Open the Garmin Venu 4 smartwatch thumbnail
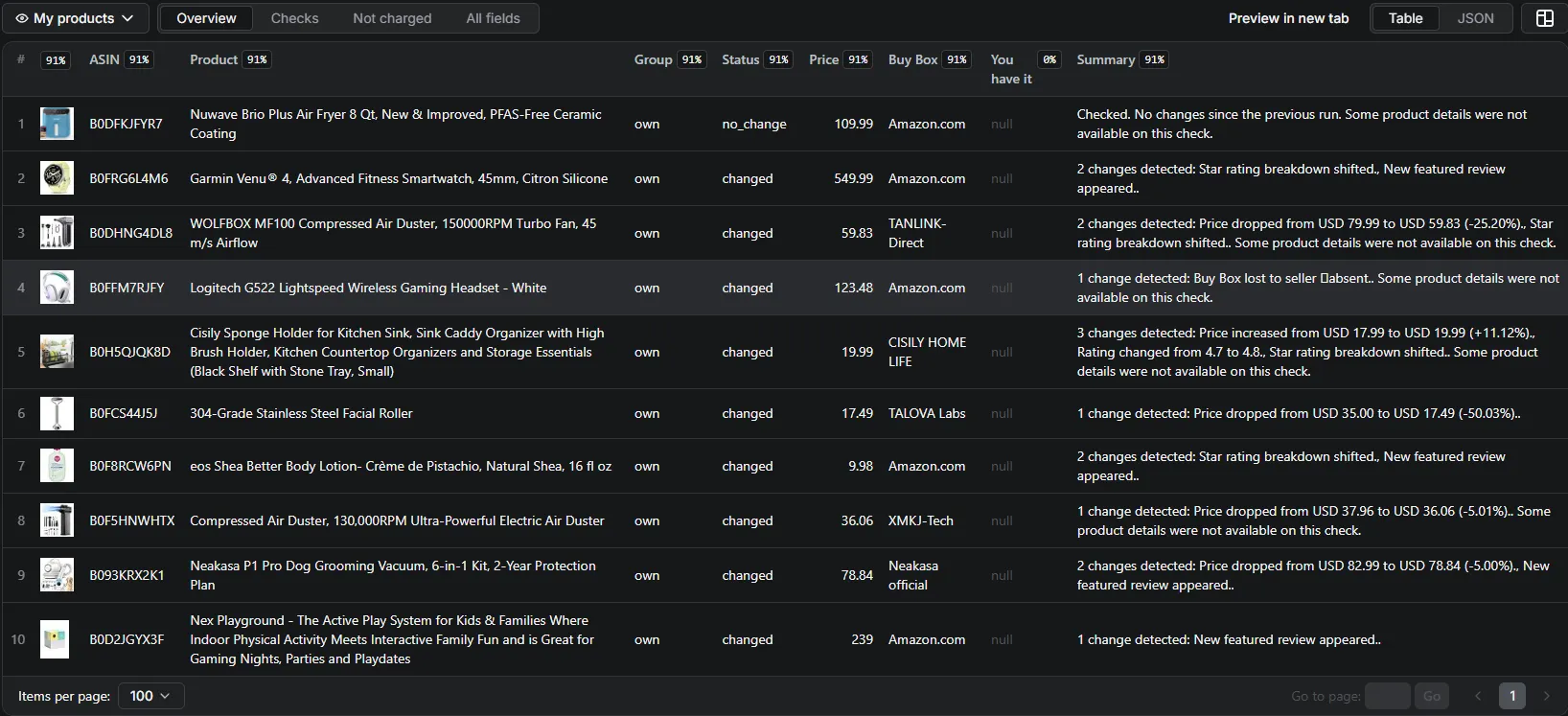1568x716 pixels. point(57,178)
